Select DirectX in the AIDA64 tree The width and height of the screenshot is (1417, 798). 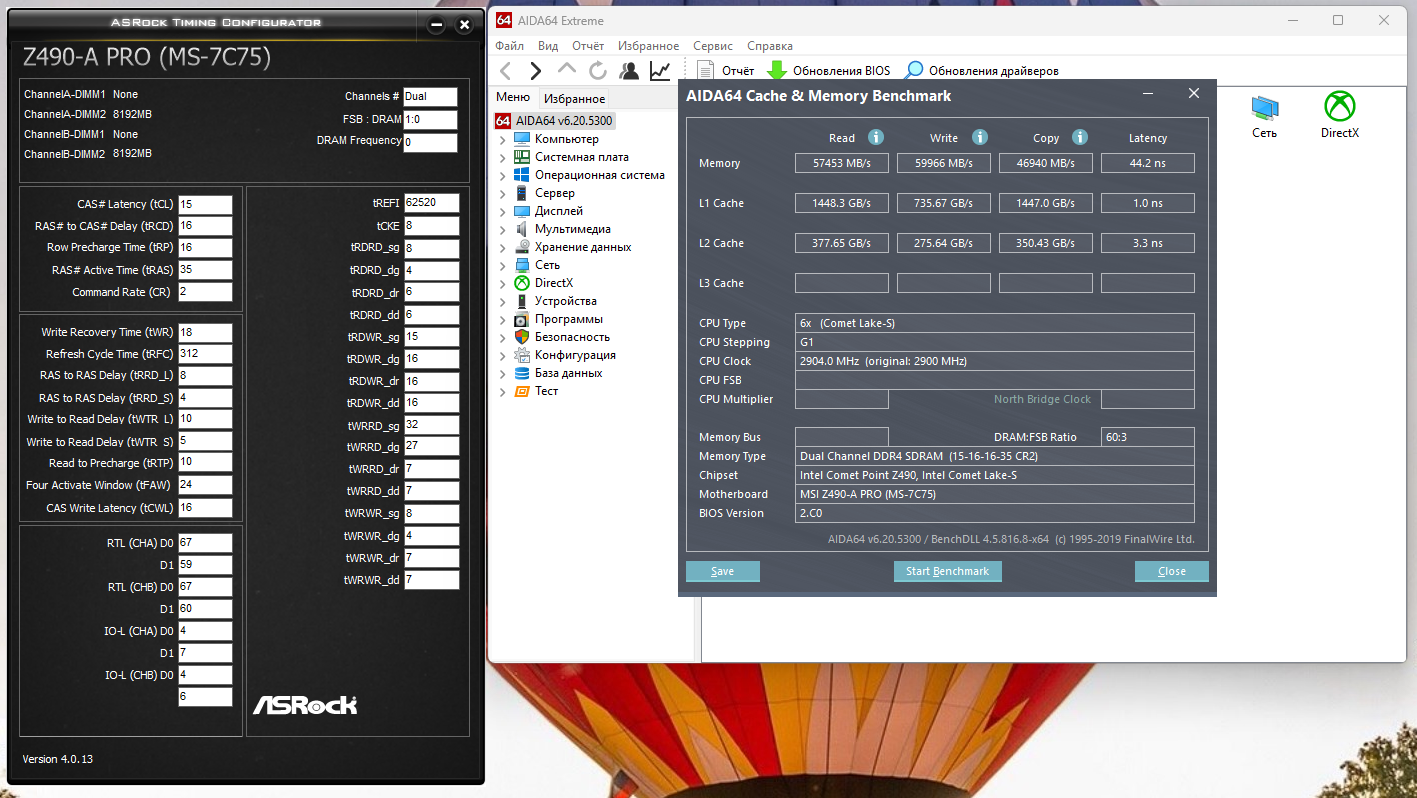tap(554, 283)
